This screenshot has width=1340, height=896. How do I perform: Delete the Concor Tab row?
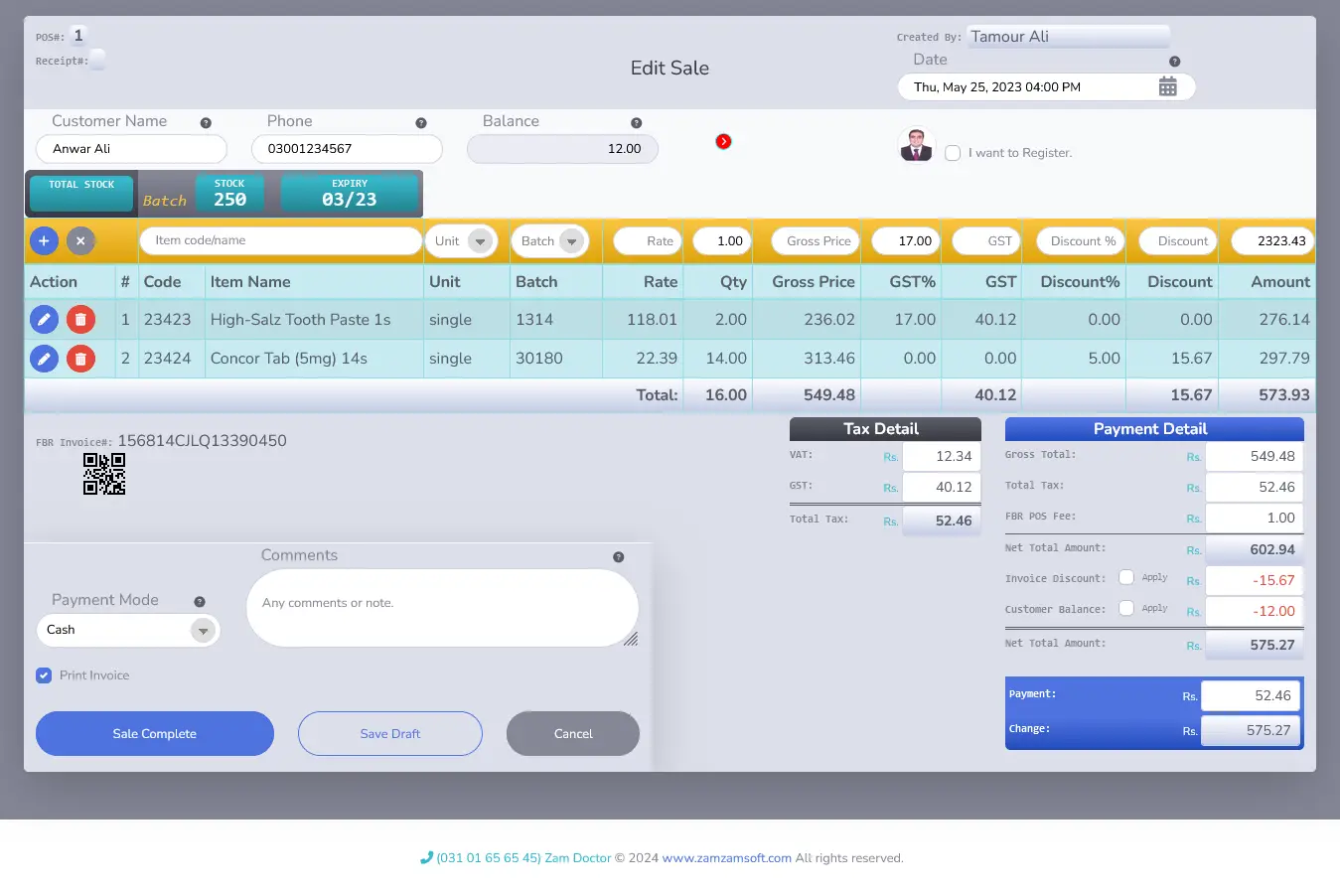[x=80, y=358]
